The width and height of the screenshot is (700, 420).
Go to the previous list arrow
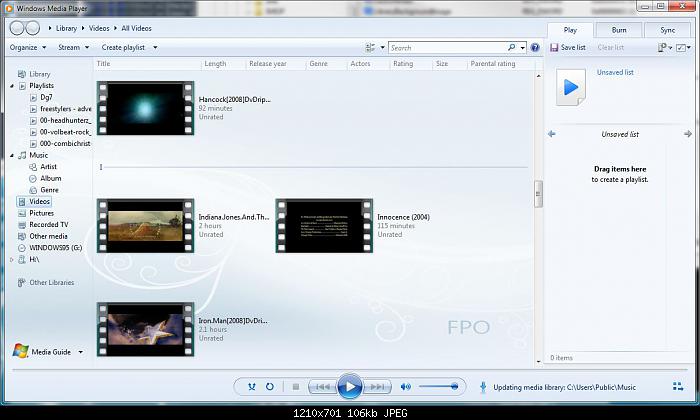(552, 134)
